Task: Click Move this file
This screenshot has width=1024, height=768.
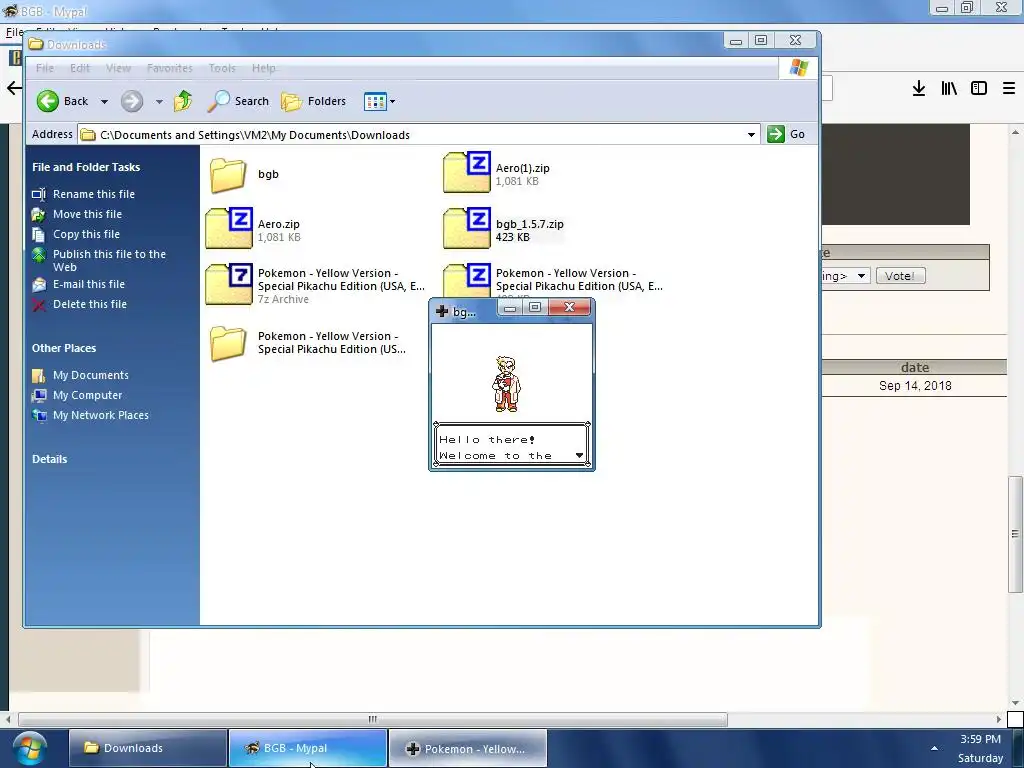Action: [87, 214]
